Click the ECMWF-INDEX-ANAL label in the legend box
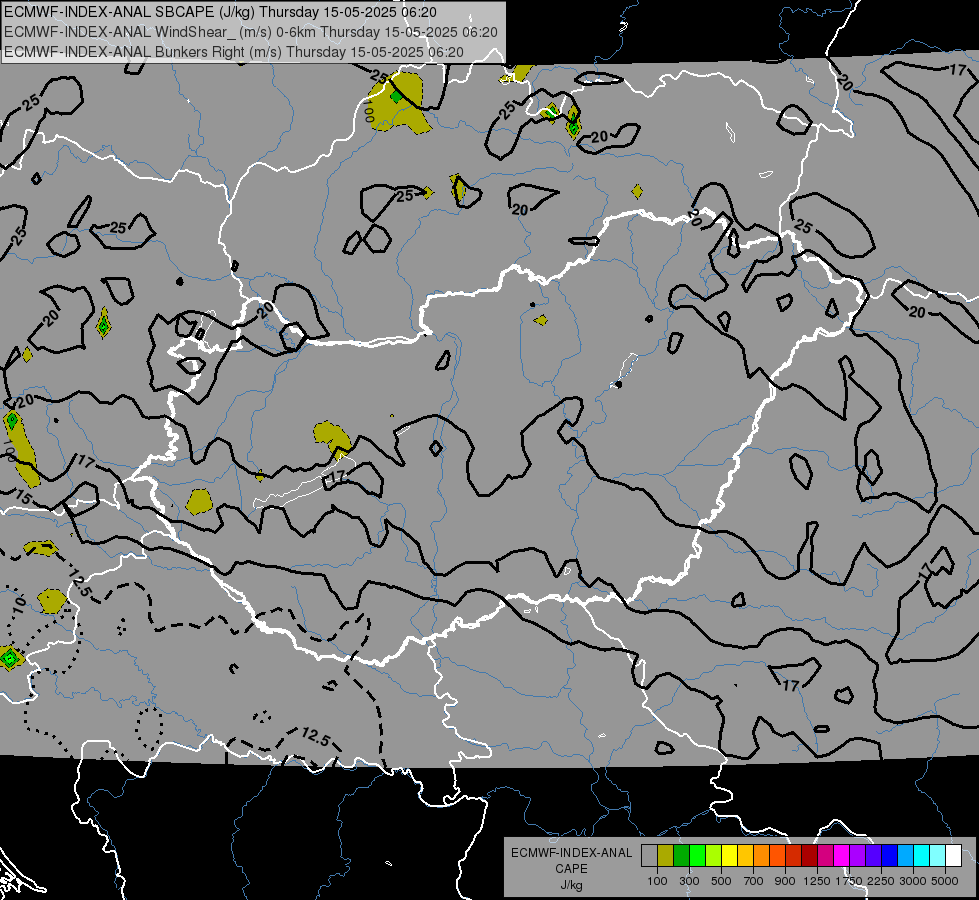The height and width of the screenshot is (900, 979). click(x=571, y=853)
